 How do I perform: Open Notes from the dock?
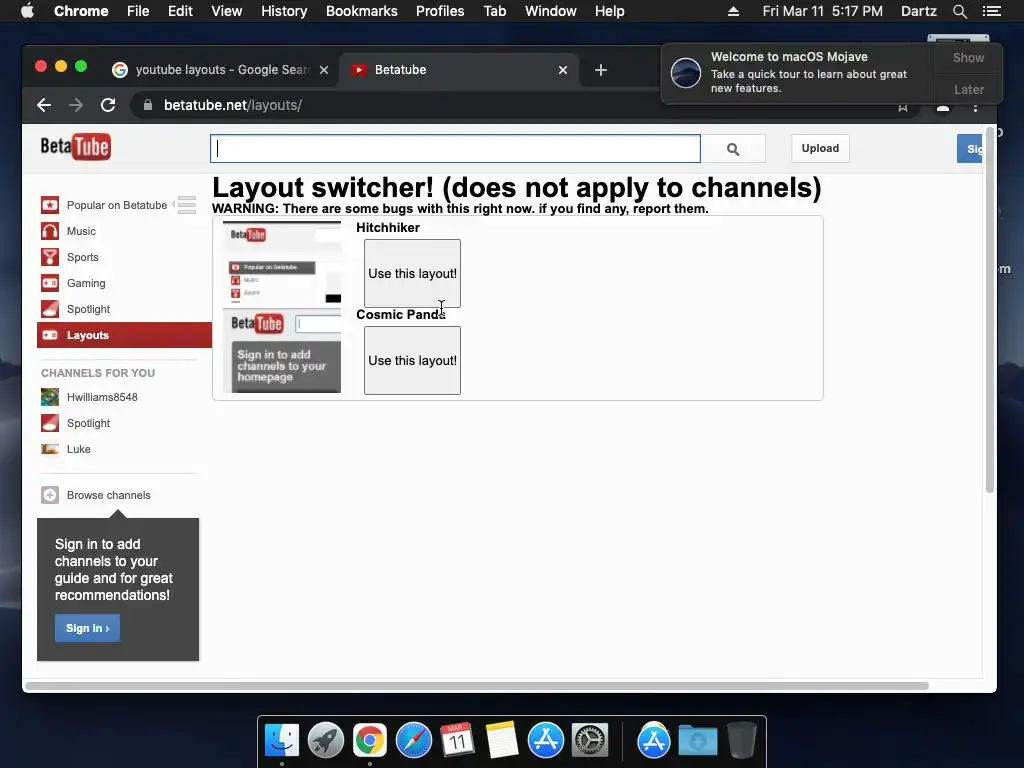pyautogui.click(x=502, y=741)
